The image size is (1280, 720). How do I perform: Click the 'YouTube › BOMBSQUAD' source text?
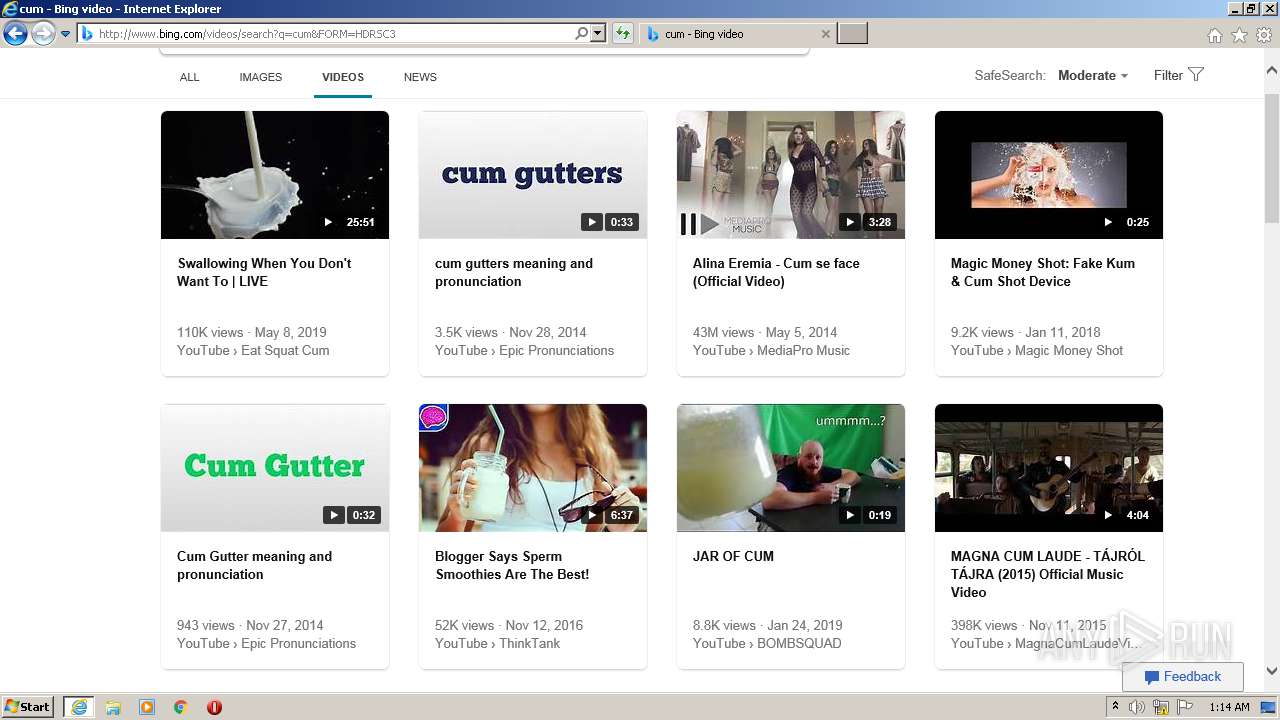point(767,643)
